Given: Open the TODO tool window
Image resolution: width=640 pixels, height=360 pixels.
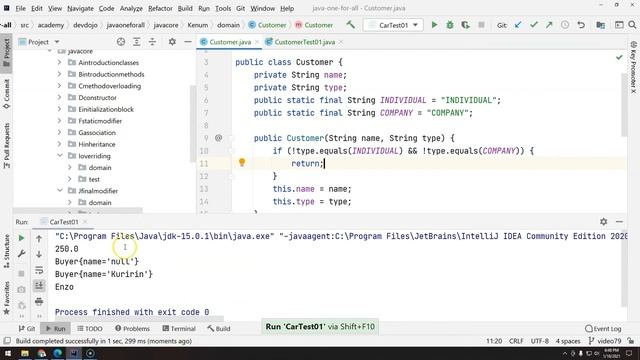Looking at the screenshot, I should pos(89,329).
